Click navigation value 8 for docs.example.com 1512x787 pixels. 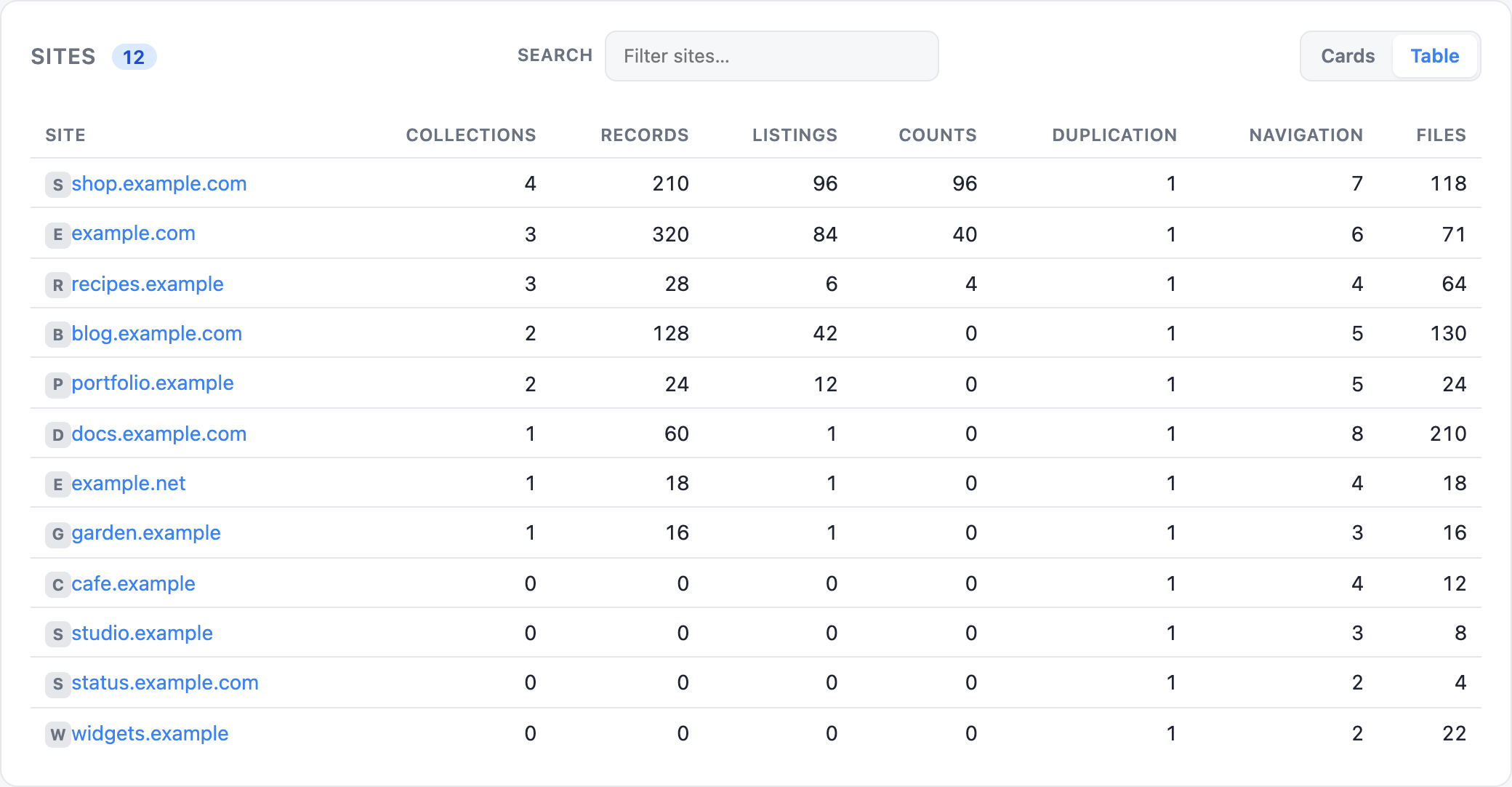point(1357,434)
